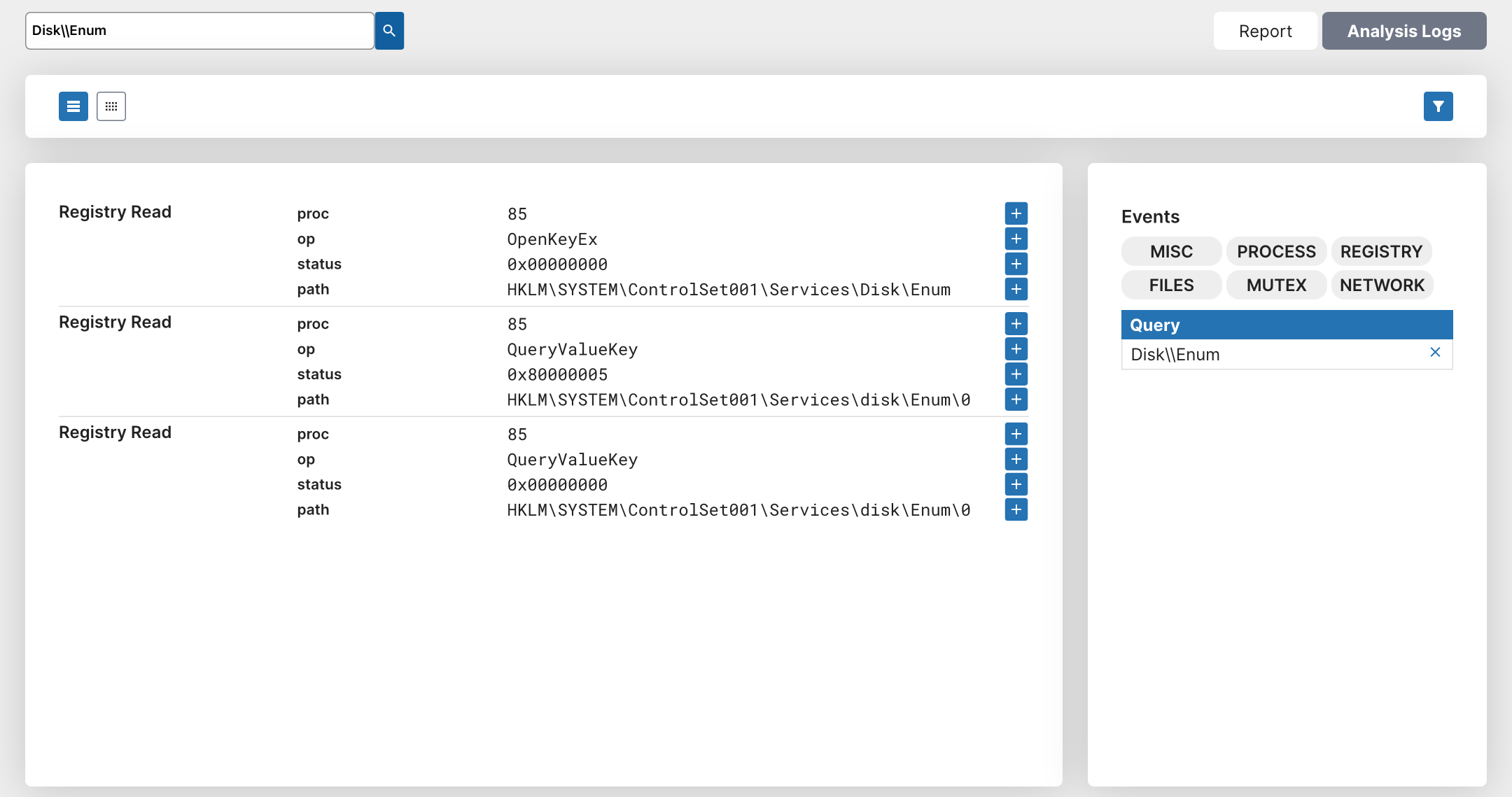1512x797 pixels.
Task: Open the filter funnel icon
Action: point(1438,106)
